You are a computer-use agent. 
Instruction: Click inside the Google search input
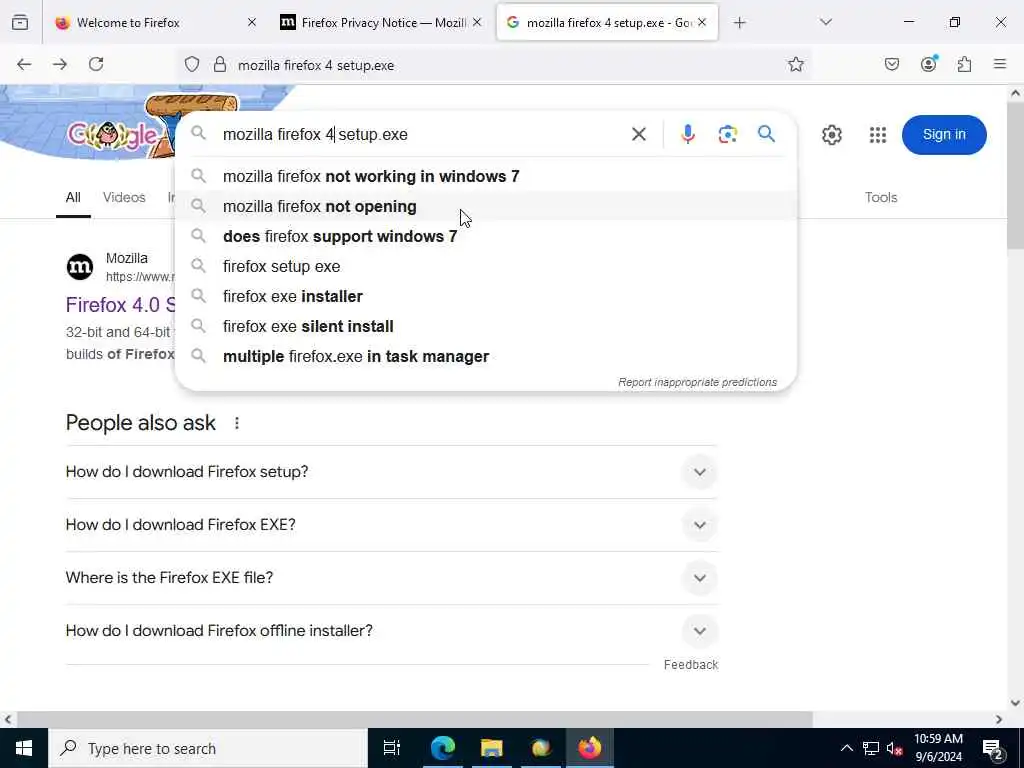click(418, 134)
